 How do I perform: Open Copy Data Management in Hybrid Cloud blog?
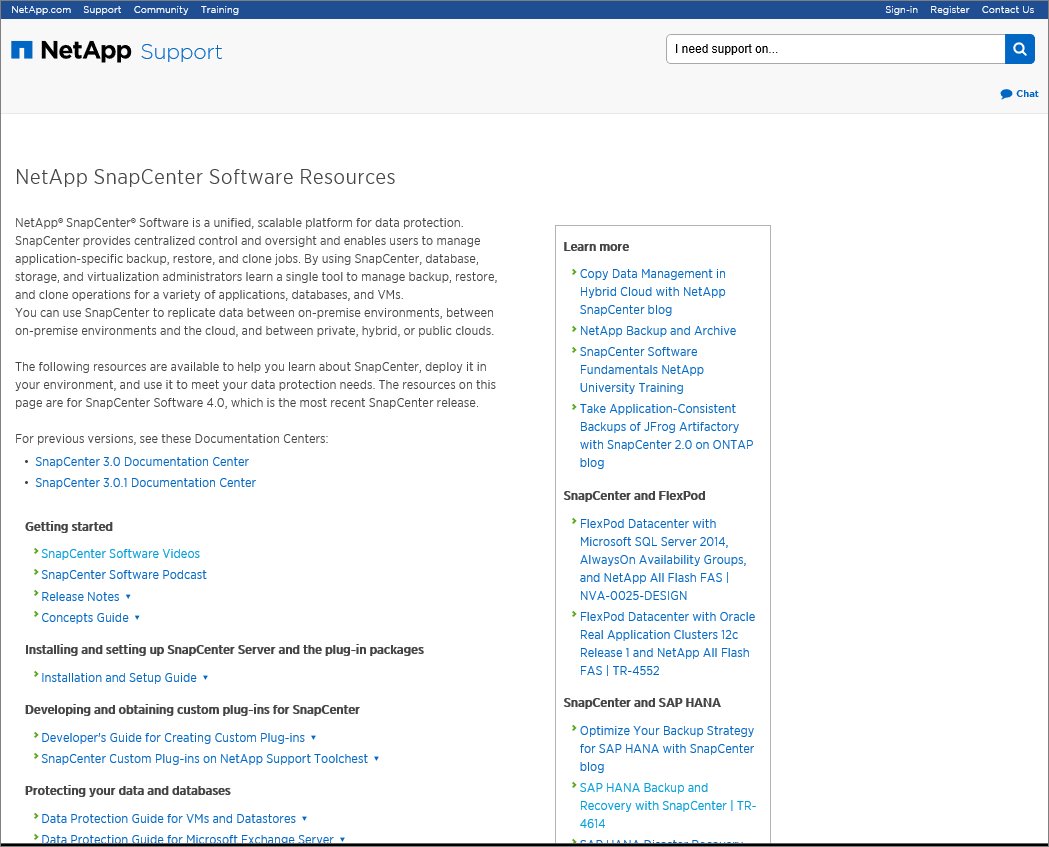tap(652, 292)
